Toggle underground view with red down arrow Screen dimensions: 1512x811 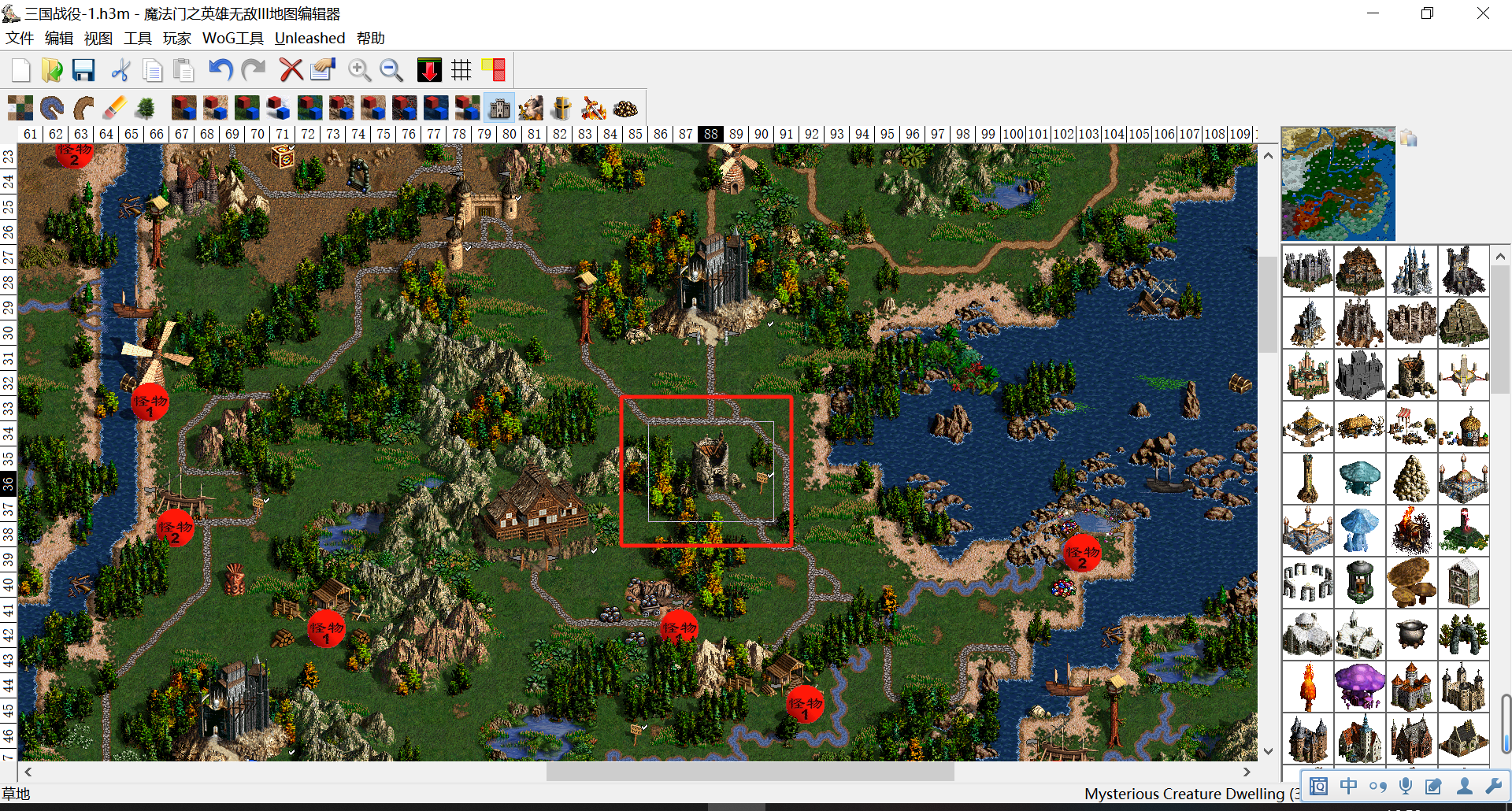pyautogui.click(x=429, y=70)
